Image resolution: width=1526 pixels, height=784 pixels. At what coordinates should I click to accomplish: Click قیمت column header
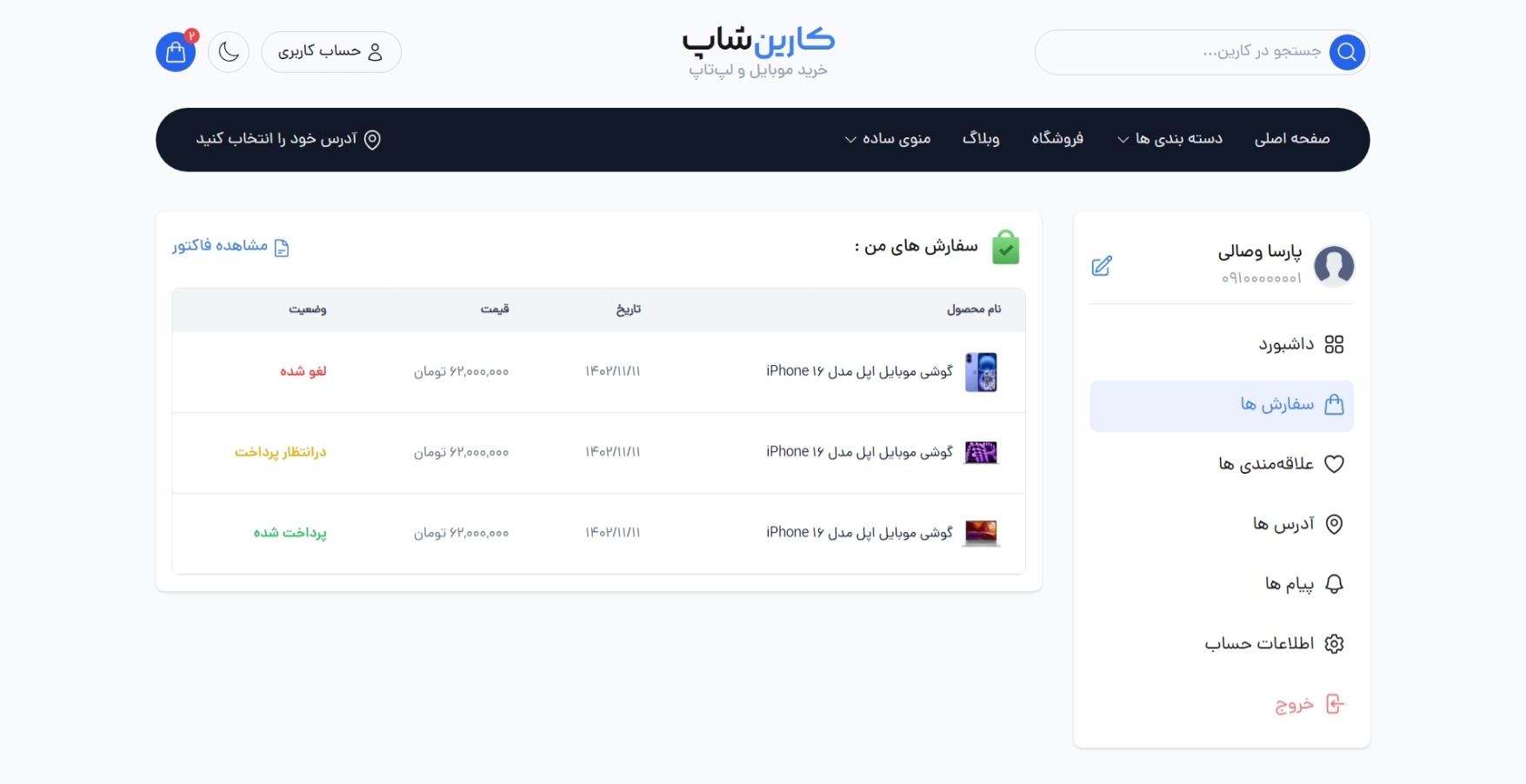click(495, 309)
